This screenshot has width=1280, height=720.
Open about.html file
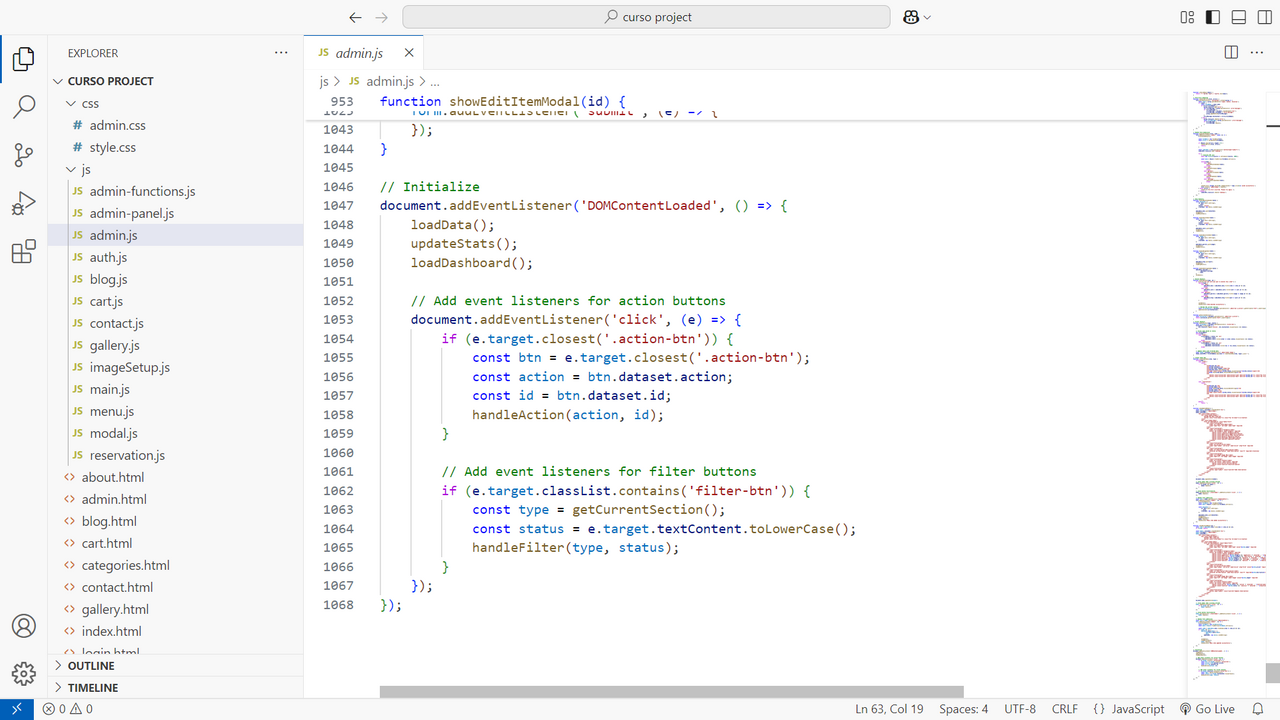[176, 477]
